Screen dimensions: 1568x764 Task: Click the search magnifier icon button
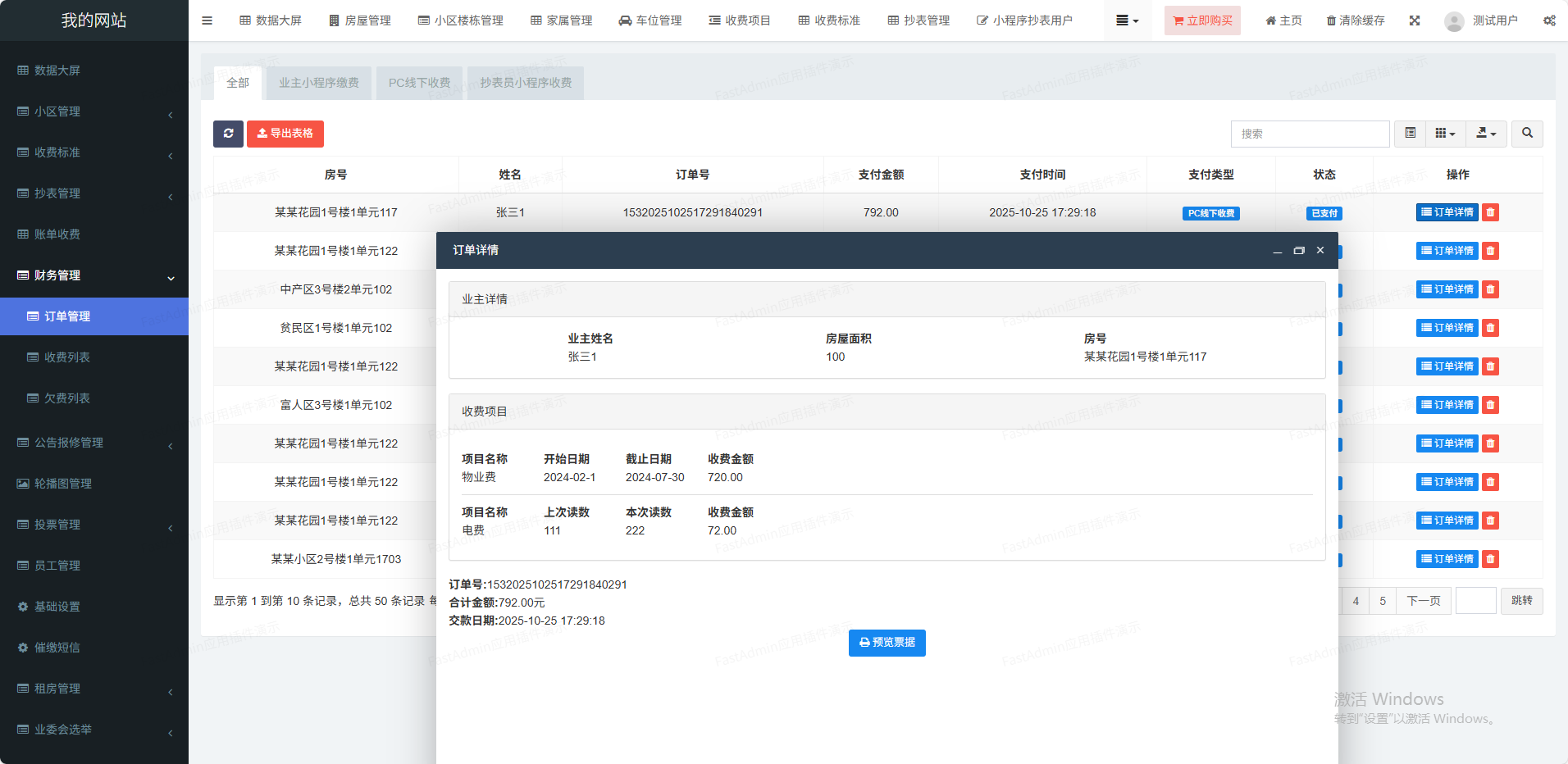(1527, 134)
